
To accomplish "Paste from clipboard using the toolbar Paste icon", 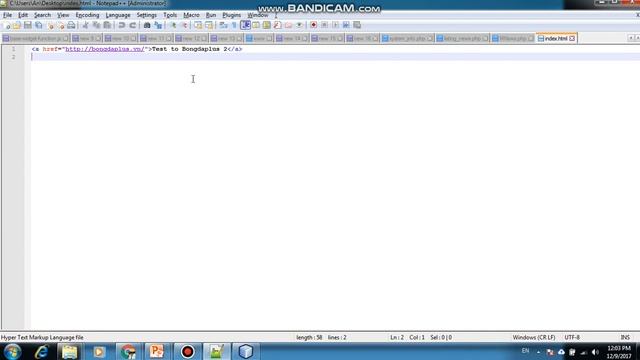I will tap(107, 25).
